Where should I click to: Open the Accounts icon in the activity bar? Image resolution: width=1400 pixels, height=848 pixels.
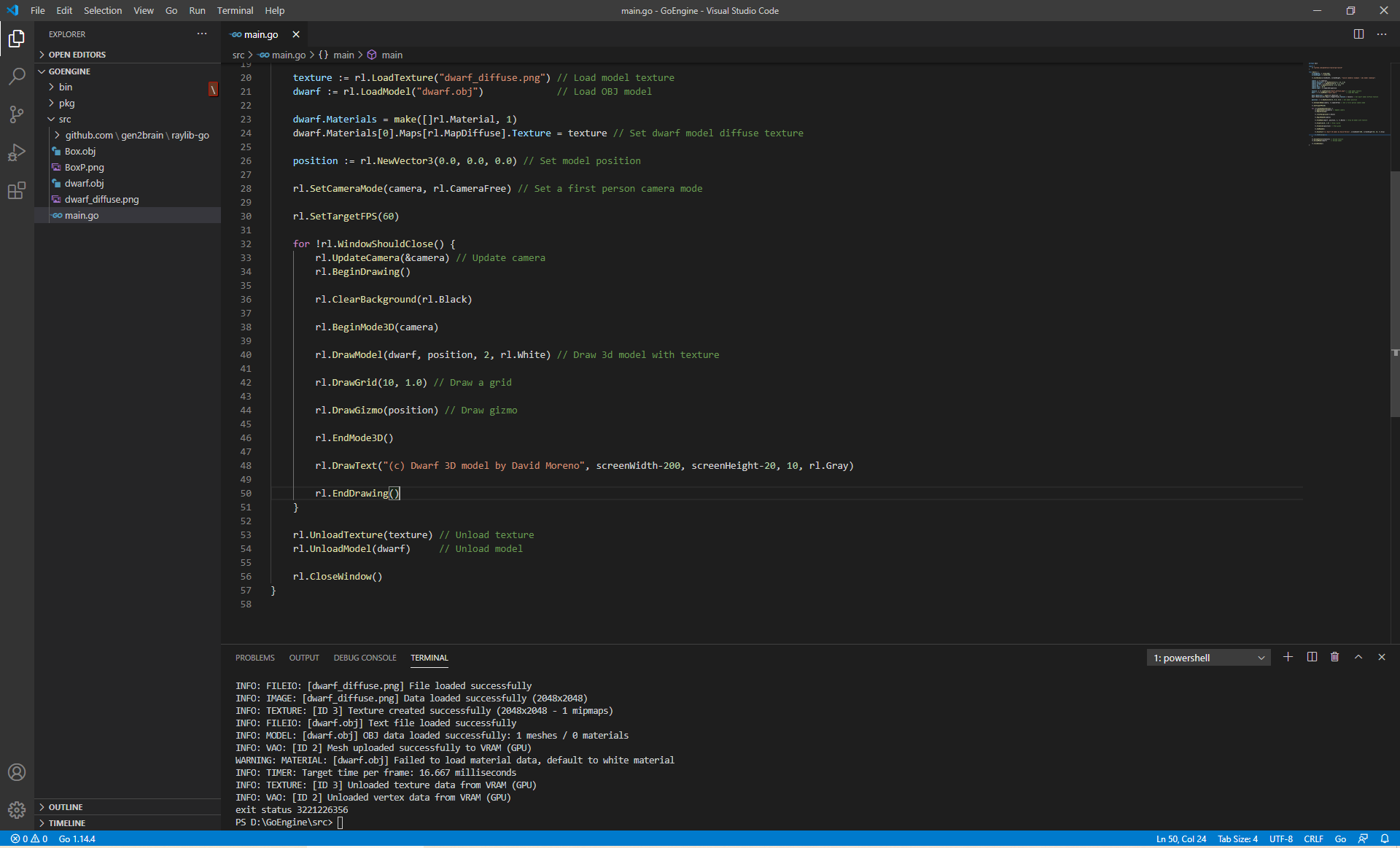(x=16, y=772)
